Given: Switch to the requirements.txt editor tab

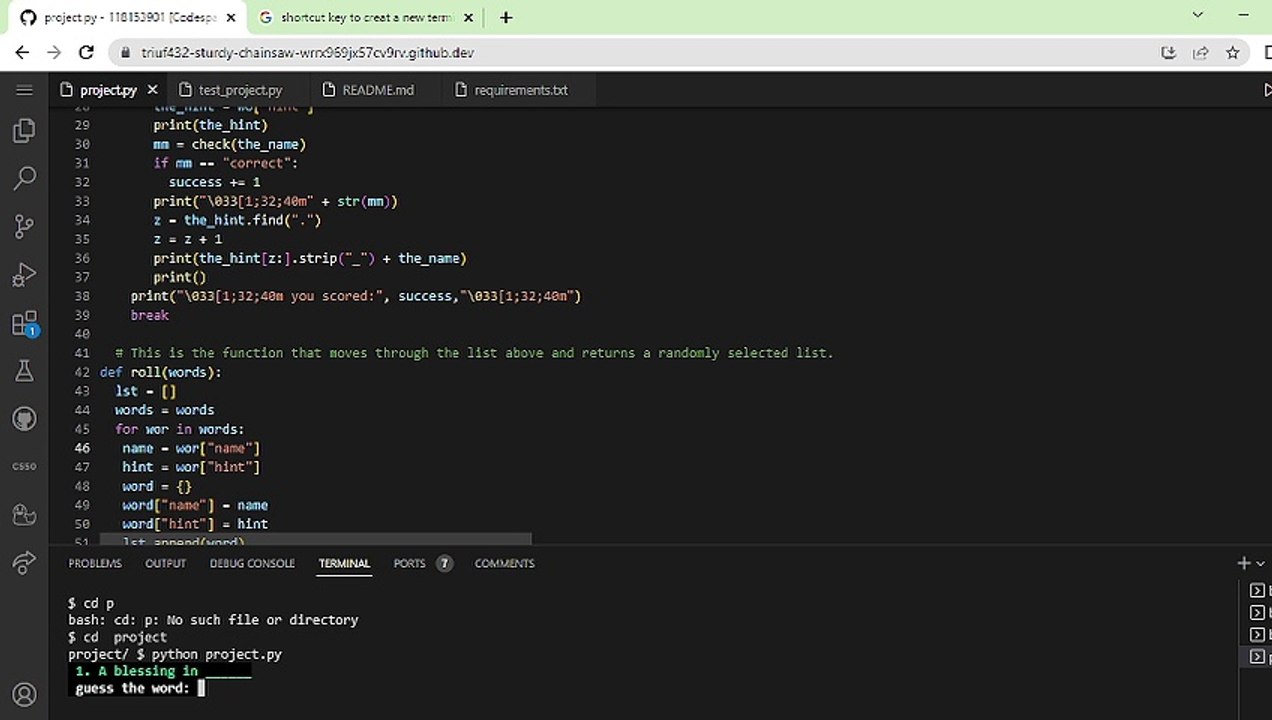Looking at the screenshot, I should [x=520, y=90].
